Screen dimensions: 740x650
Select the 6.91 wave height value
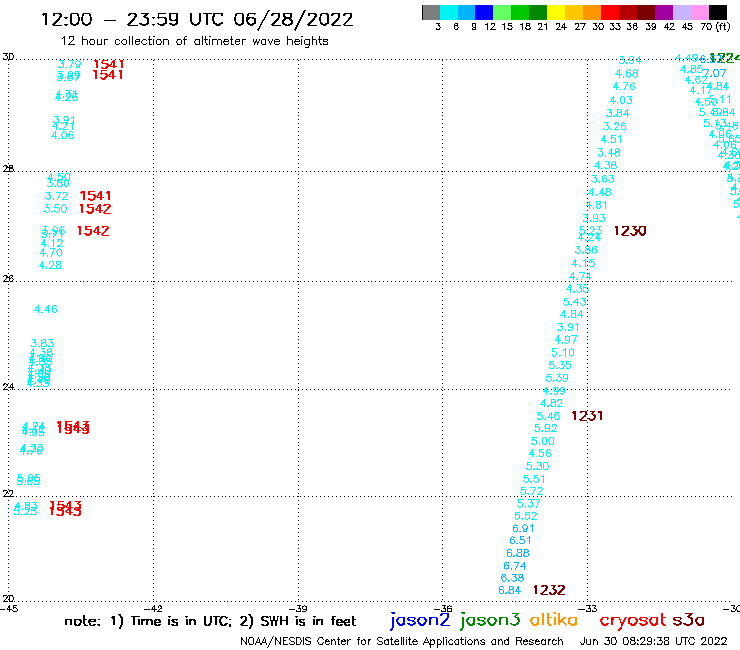pos(523,529)
